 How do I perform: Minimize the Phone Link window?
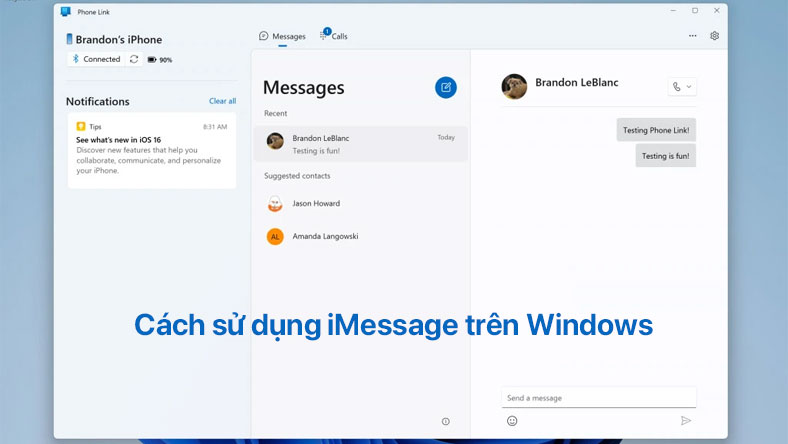pyautogui.click(x=673, y=11)
